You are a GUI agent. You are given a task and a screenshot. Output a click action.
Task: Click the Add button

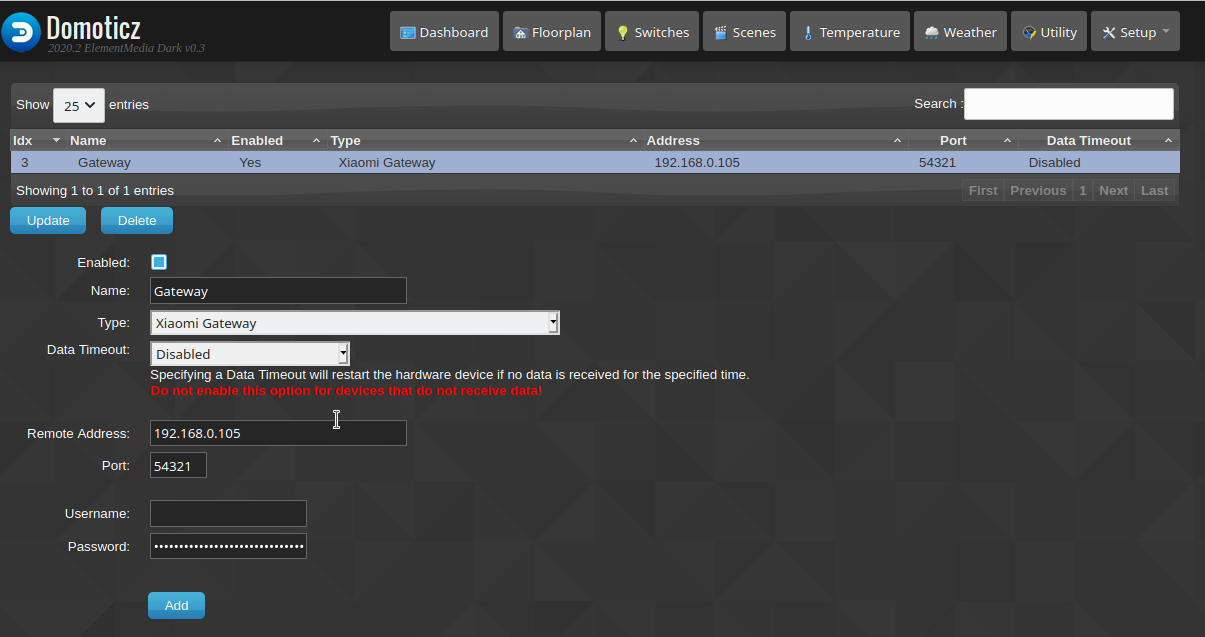(x=176, y=605)
